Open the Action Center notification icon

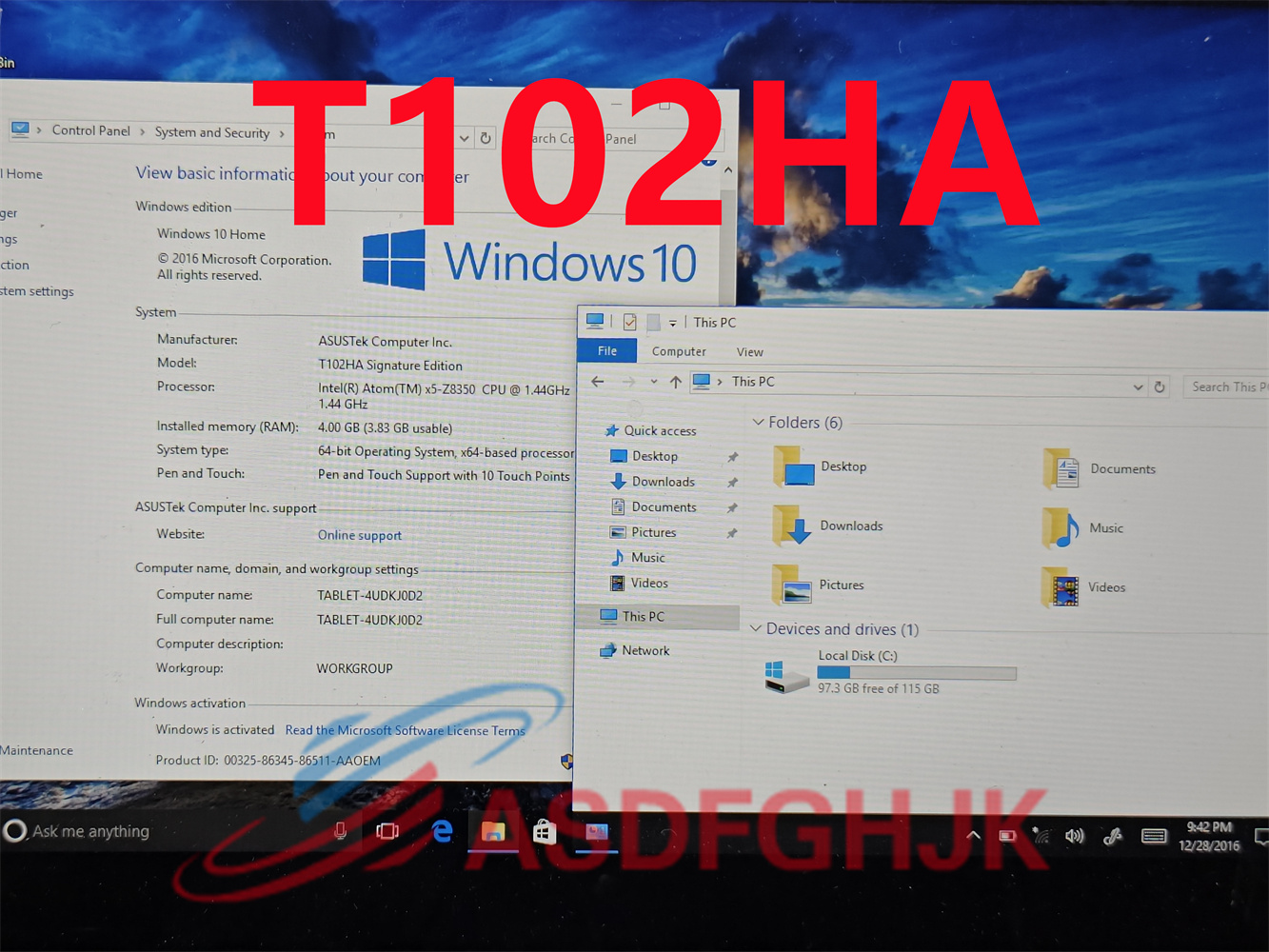tap(1261, 837)
